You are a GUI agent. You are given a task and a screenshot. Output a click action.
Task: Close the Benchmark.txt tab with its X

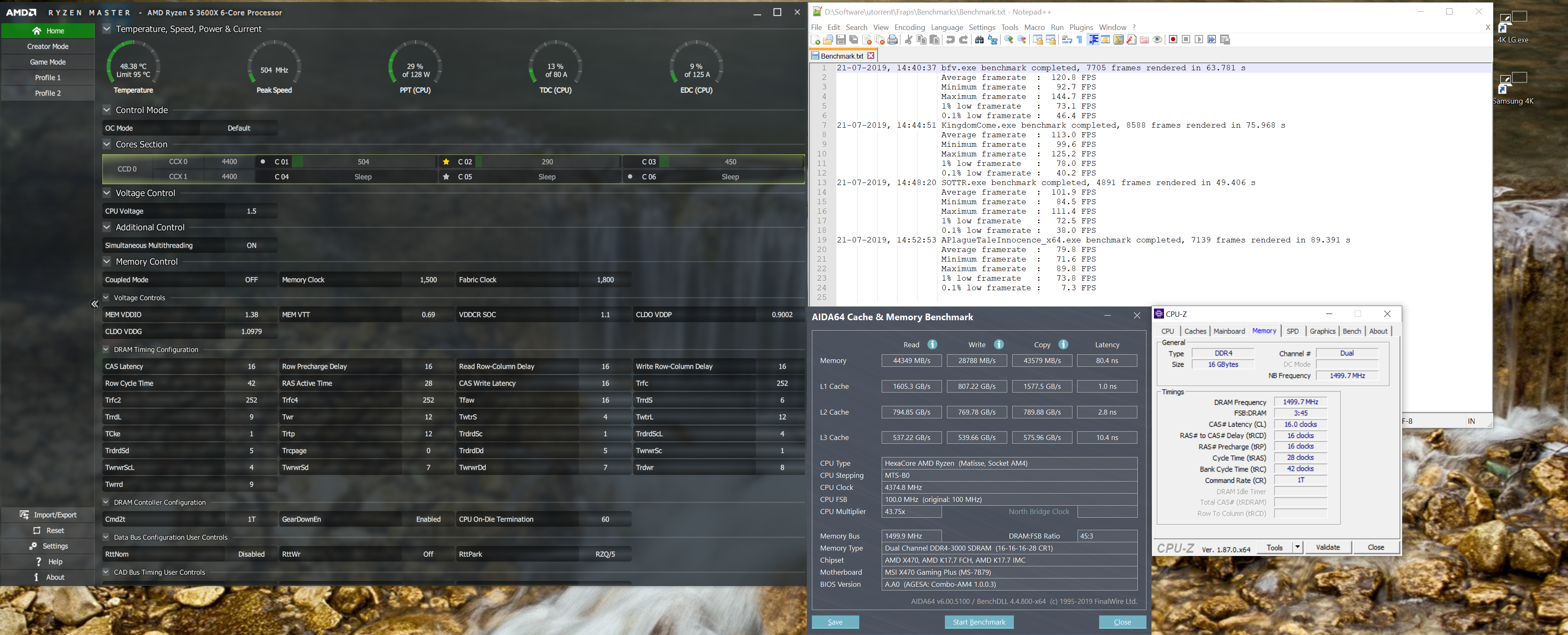pyautogui.click(x=870, y=56)
